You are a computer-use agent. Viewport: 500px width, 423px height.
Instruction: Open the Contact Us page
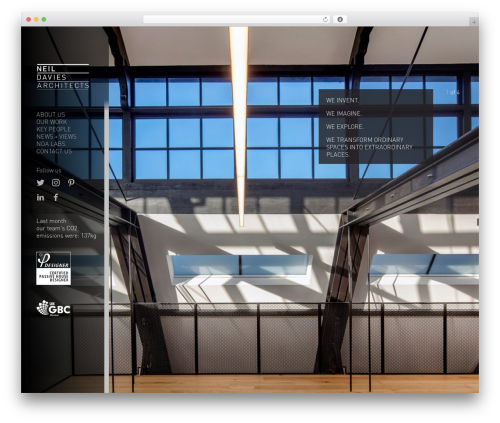pyautogui.click(x=54, y=151)
